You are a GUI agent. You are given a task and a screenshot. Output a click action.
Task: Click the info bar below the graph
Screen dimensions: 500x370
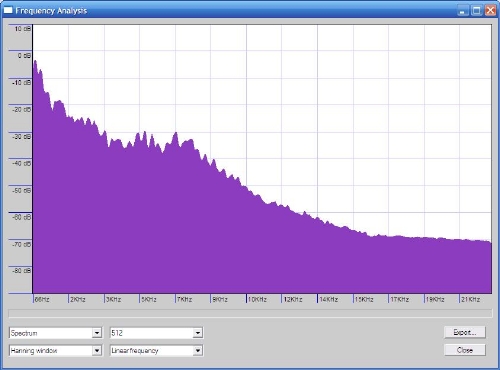(250, 313)
